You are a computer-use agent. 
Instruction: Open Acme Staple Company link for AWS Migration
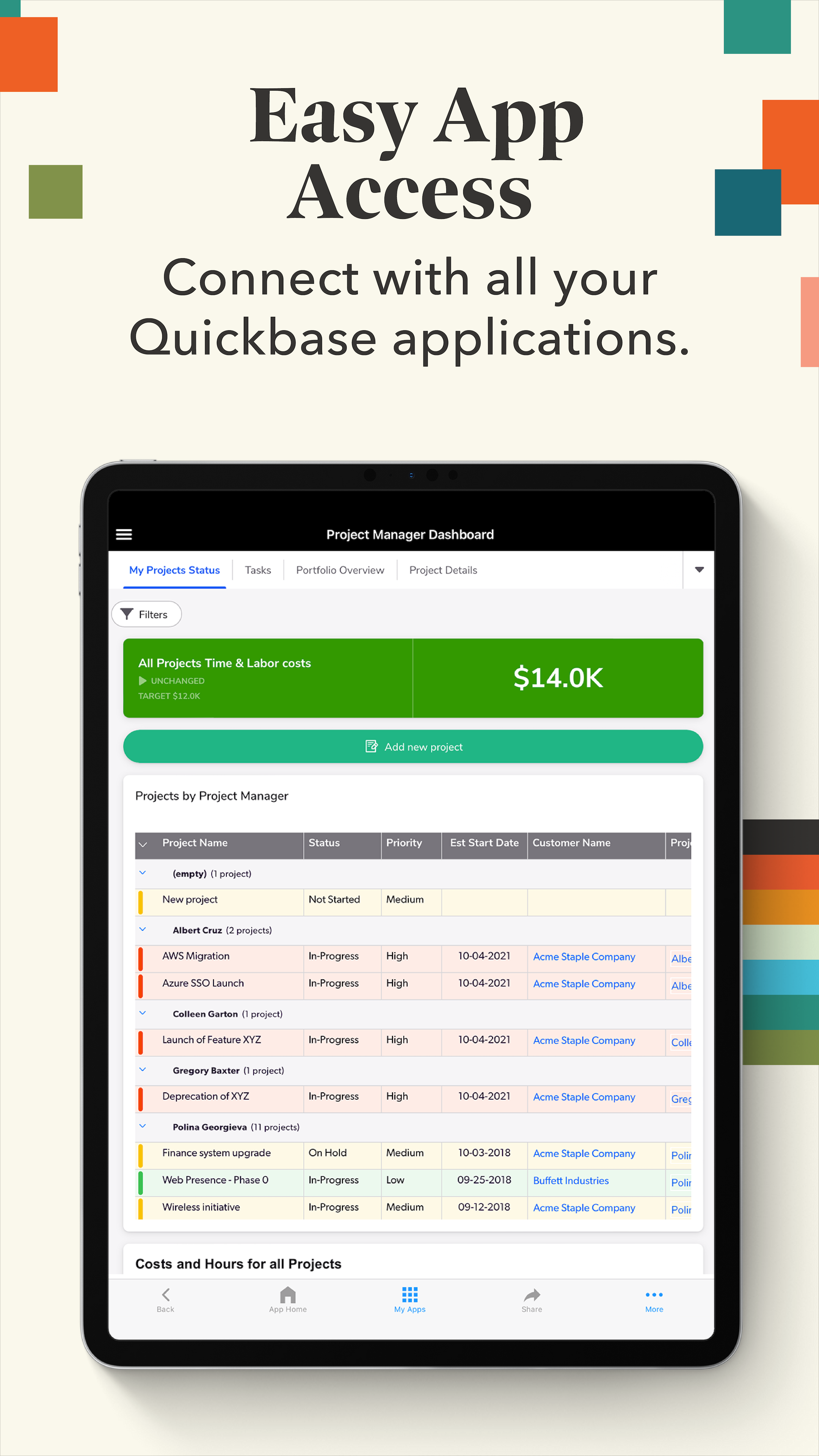coord(584,956)
